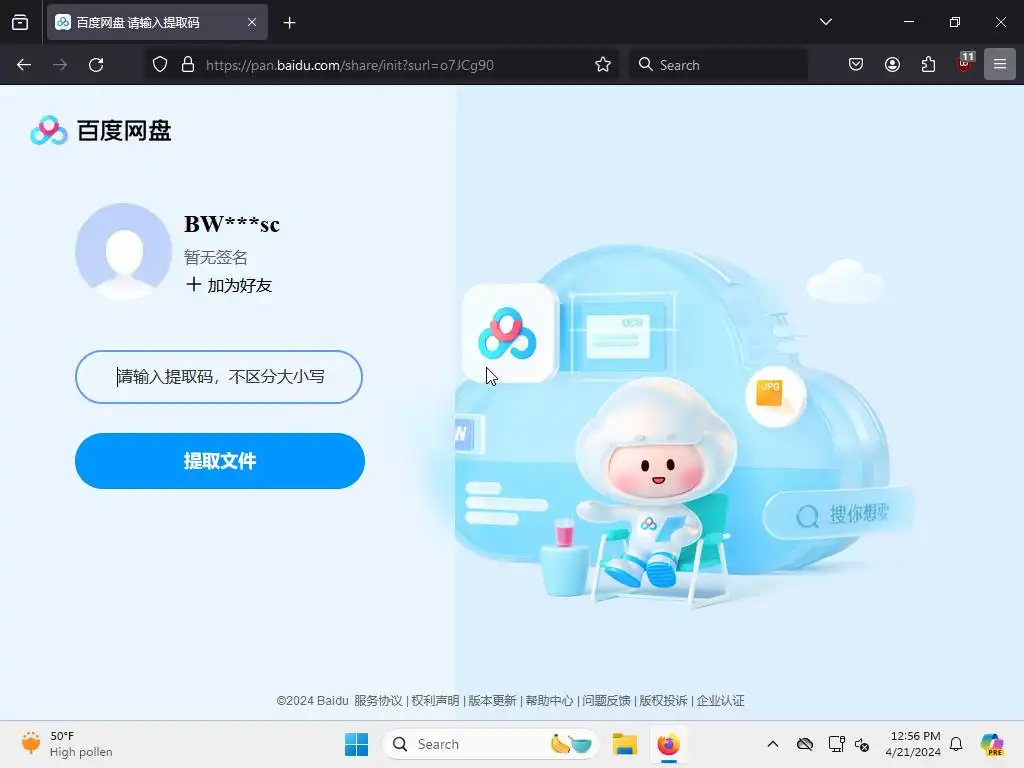Click the username BW***sc
1024x768 pixels.
coord(232,224)
